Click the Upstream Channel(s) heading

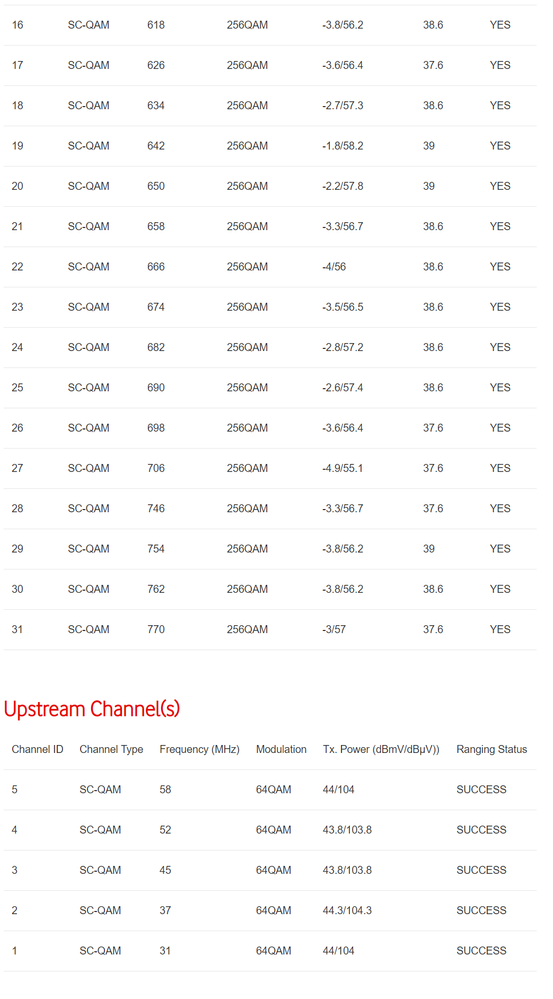[92, 708]
